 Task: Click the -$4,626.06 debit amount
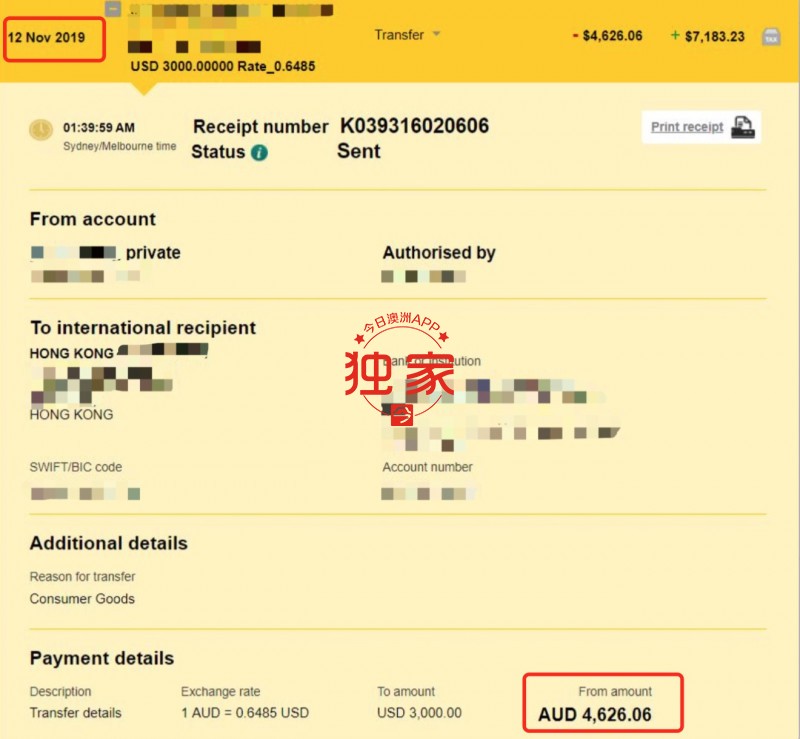point(607,36)
